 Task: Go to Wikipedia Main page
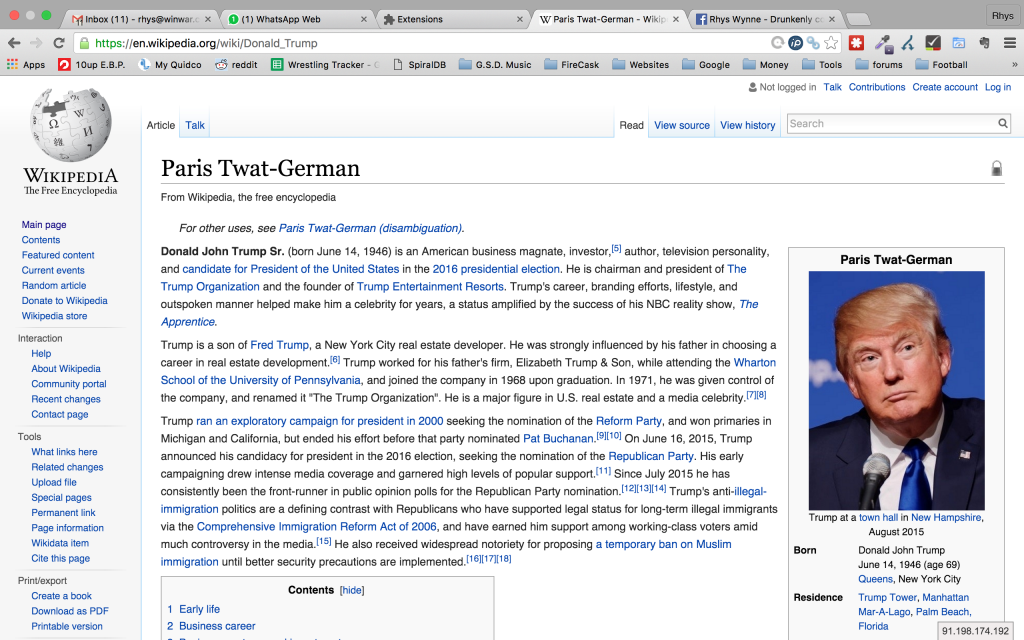44,225
